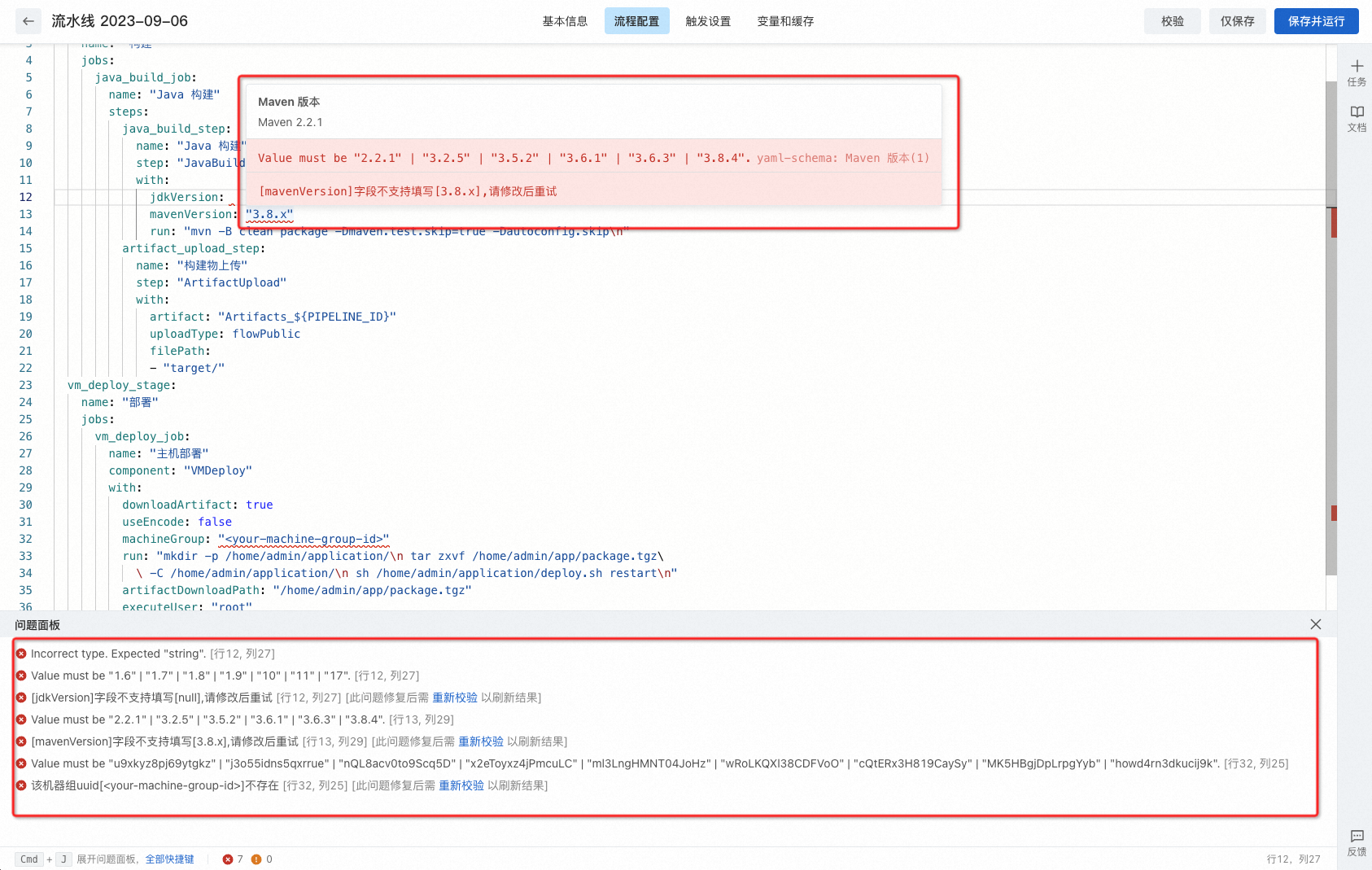Click 重新校验 link in jdkVersion error row
This screenshot has width=1372, height=870.
(455, 697)
